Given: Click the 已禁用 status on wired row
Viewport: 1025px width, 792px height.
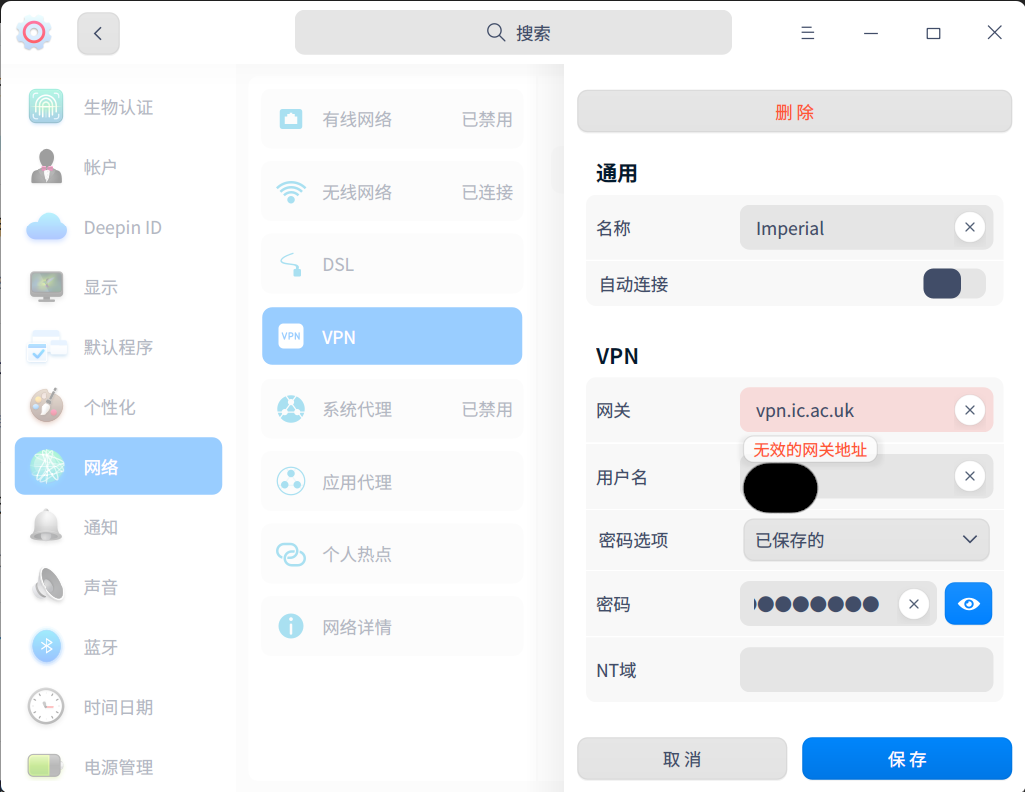Looking at the screenshot, I should click(487, 119).
